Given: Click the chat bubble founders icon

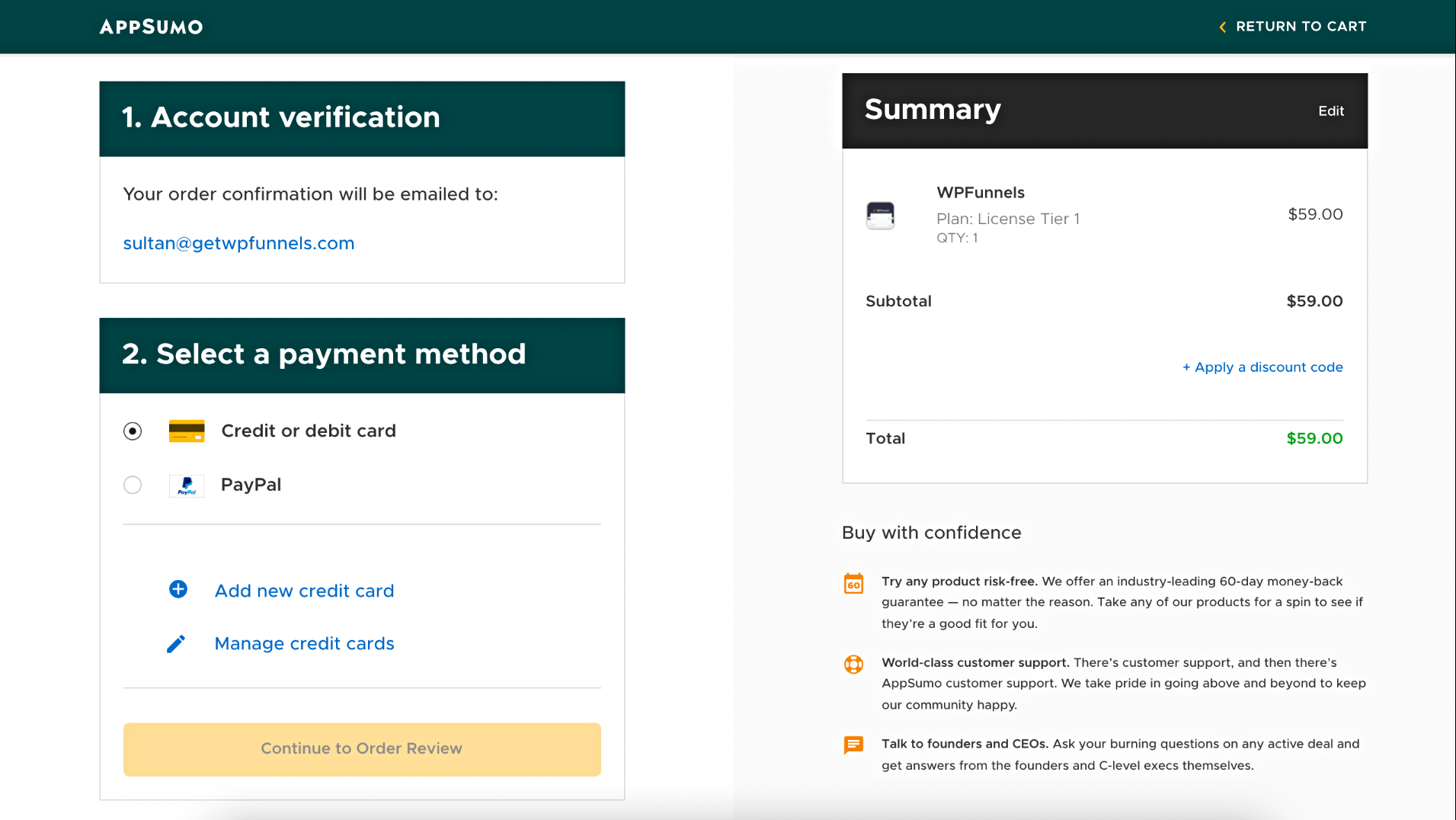Looking at the screenshot, I should (853, 745).
